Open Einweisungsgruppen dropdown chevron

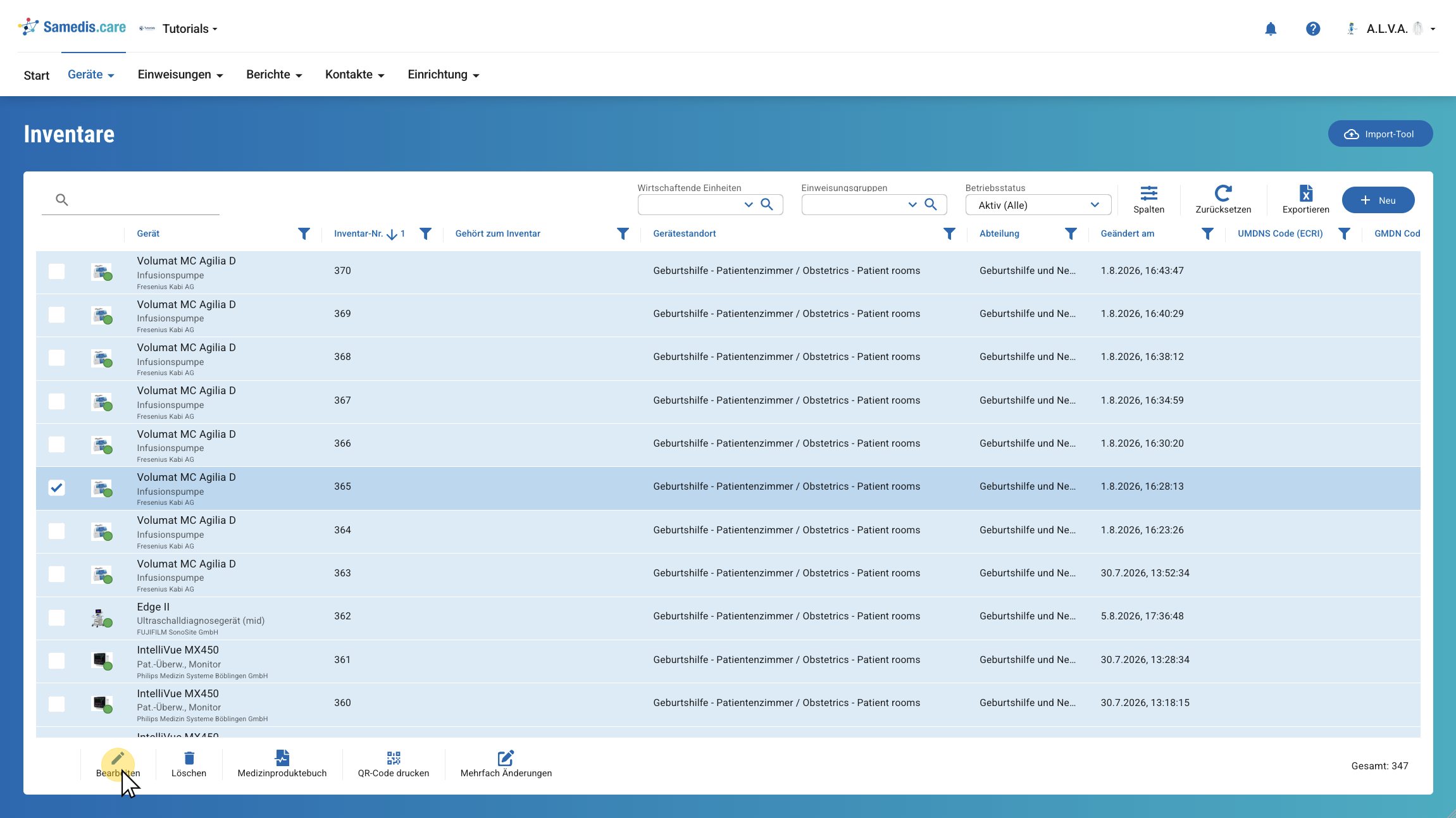(912, 204)
